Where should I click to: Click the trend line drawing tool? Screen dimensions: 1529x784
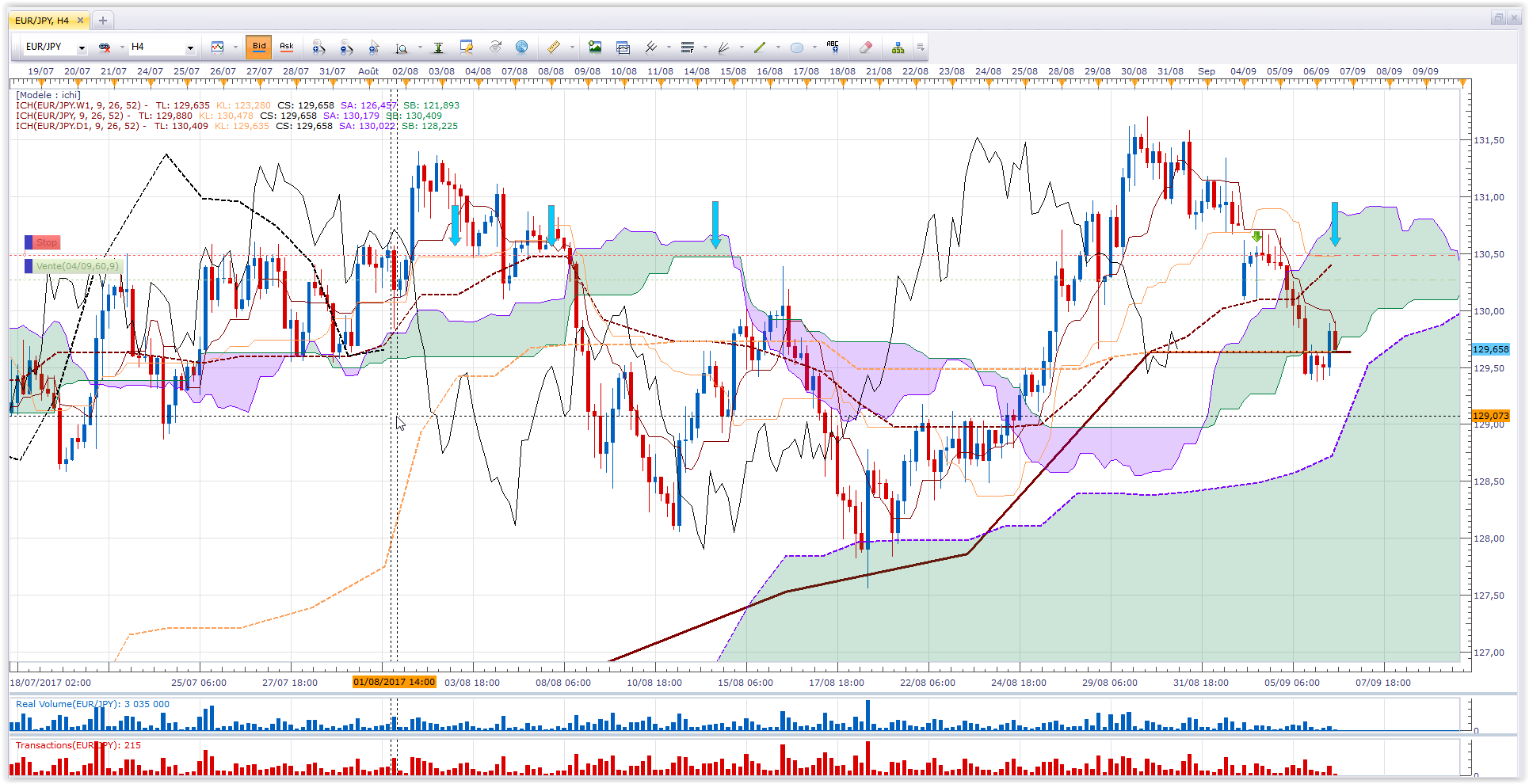pos(759,48)
